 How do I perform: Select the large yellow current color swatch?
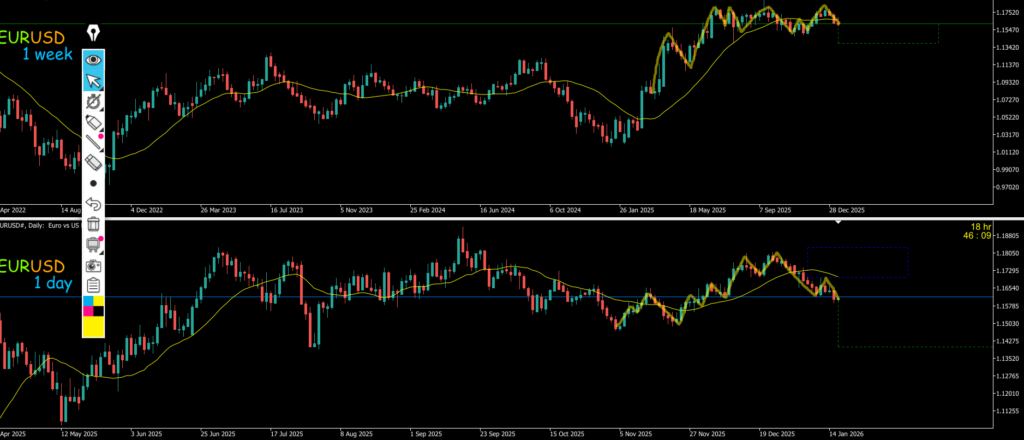coord(94,327)
